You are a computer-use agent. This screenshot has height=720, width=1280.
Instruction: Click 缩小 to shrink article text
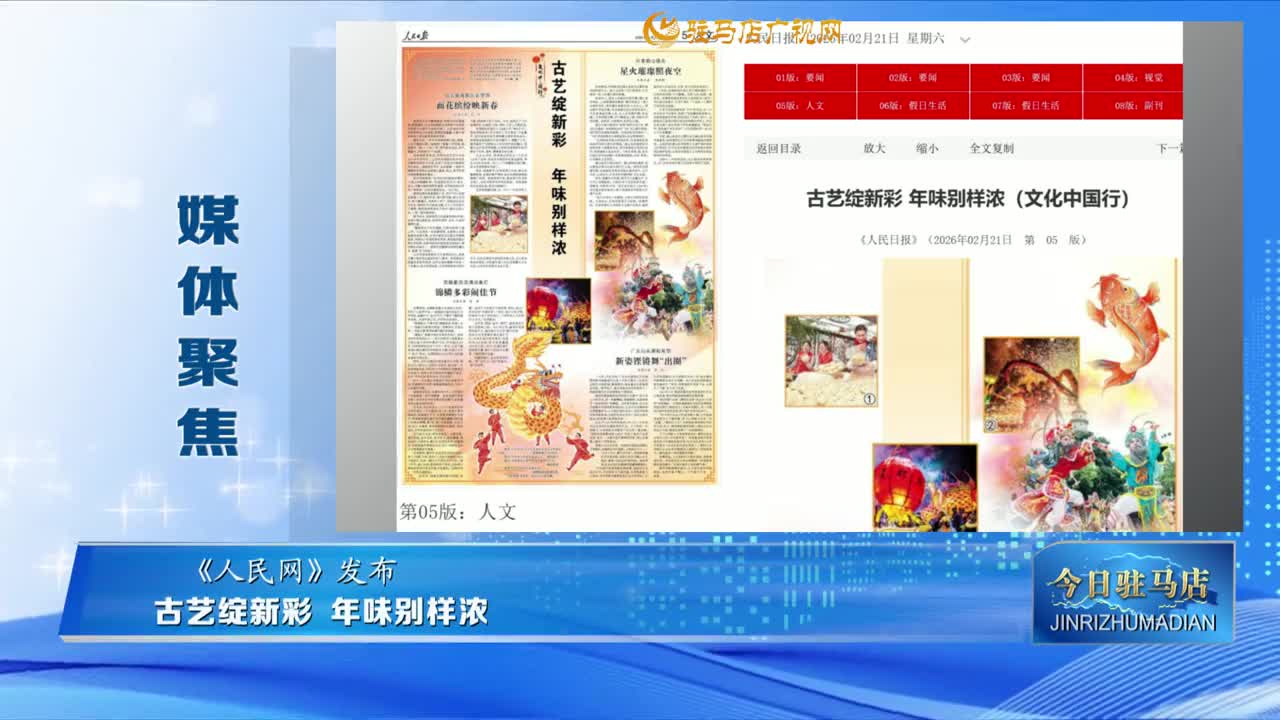point(927,149)
